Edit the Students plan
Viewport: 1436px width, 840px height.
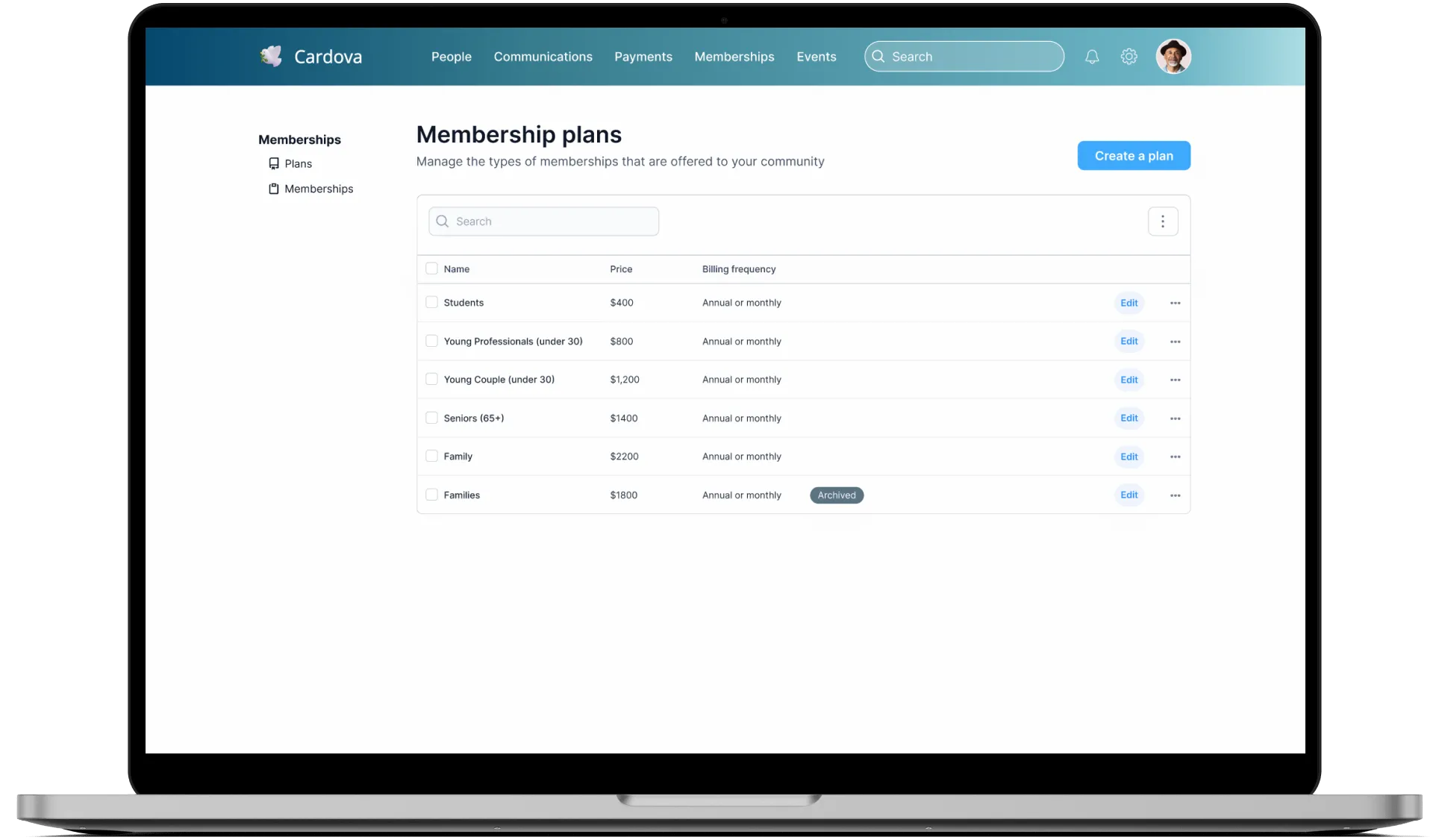(x=1129, y=303)
